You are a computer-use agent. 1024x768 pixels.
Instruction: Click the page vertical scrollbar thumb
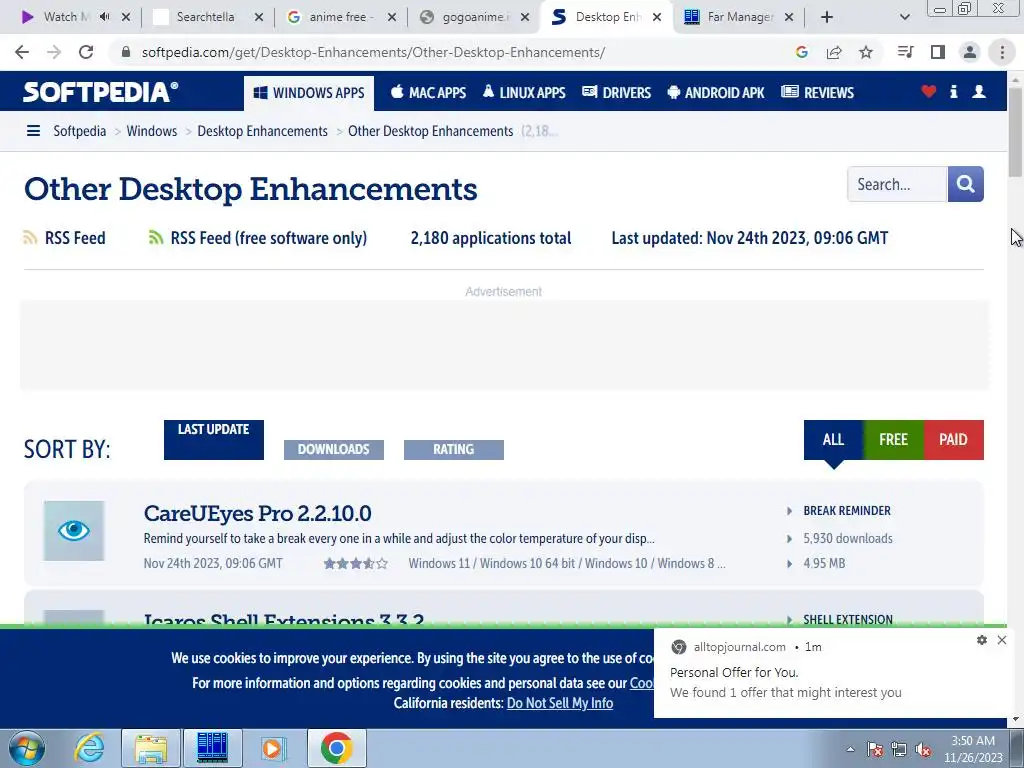pyautogui.click(x=1015, y=131)
